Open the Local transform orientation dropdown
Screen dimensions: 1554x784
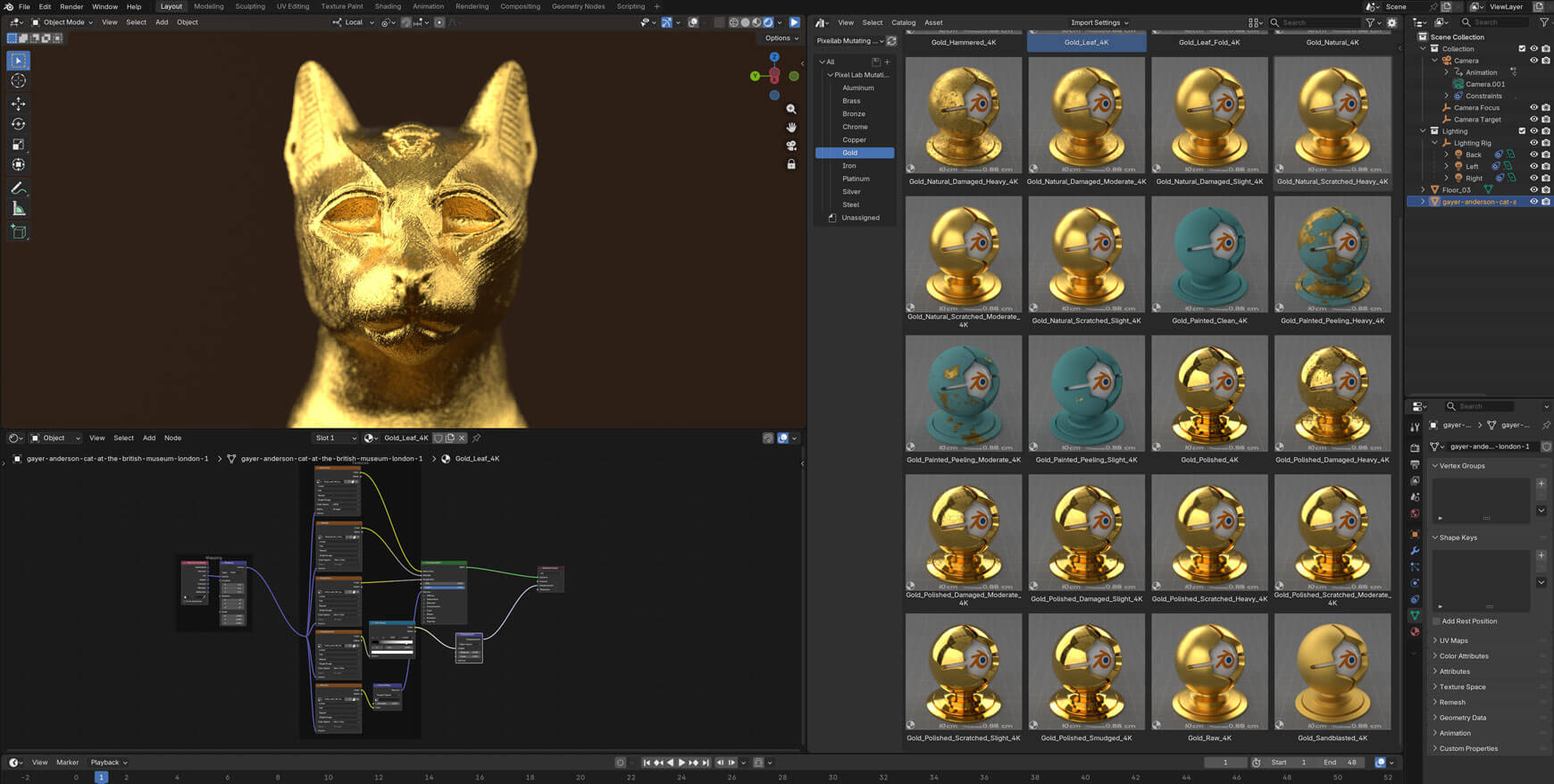click(x=354, y=22)
